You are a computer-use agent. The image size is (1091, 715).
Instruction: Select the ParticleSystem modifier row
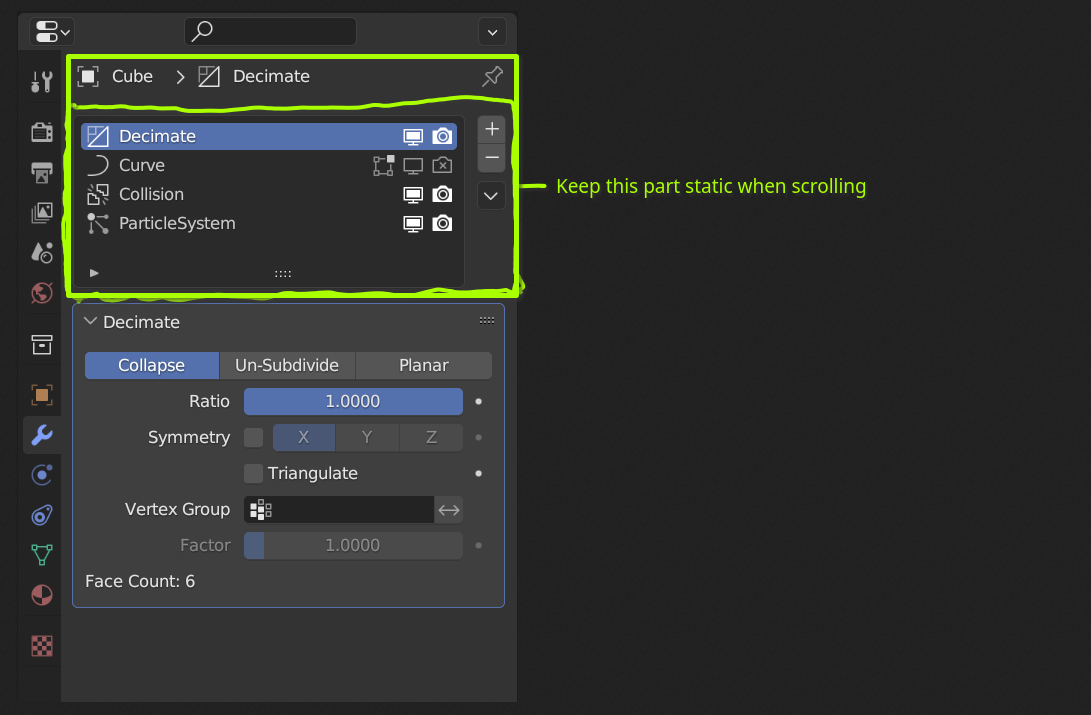tap(269, 224)
